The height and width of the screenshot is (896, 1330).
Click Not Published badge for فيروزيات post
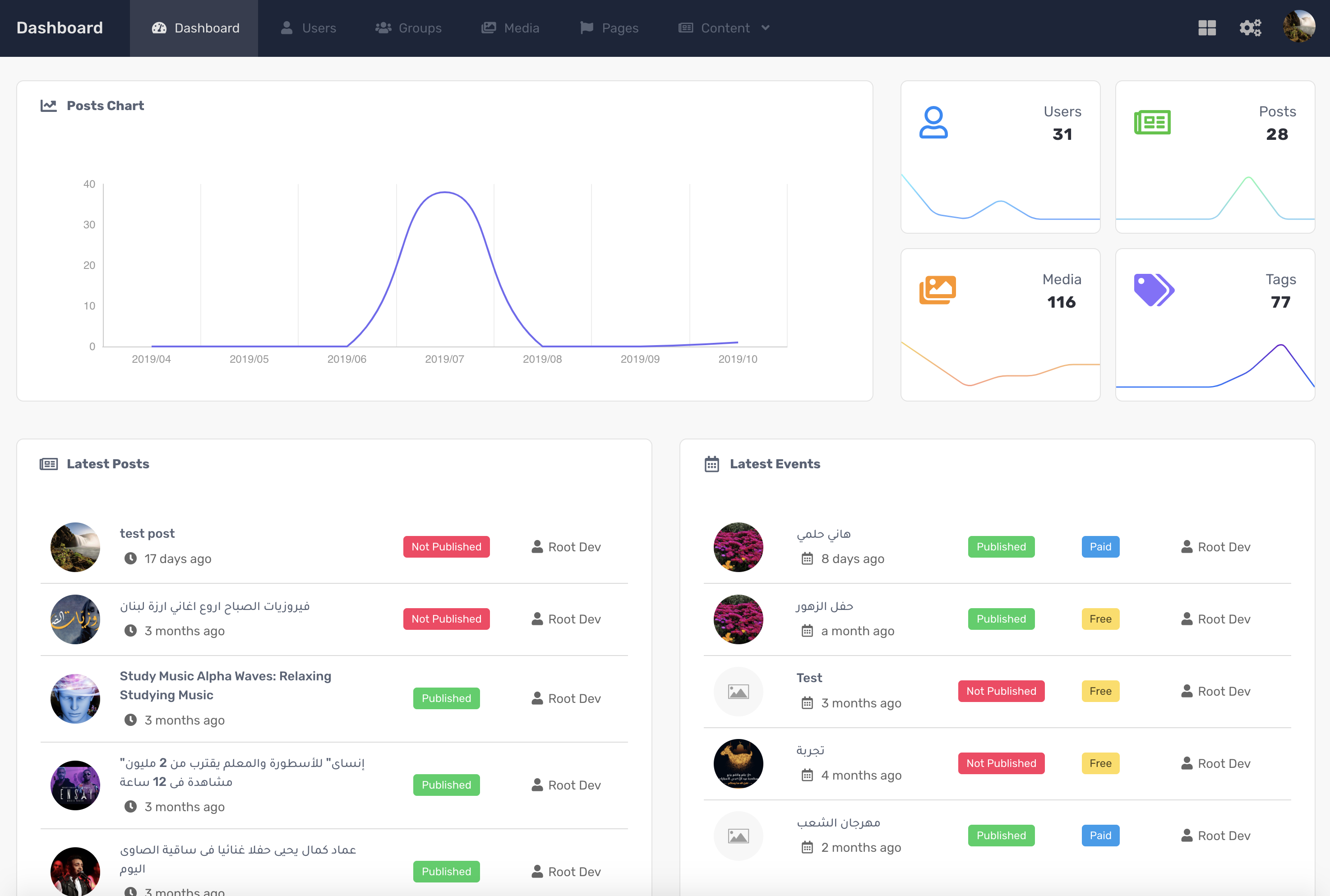pos(447,619)
